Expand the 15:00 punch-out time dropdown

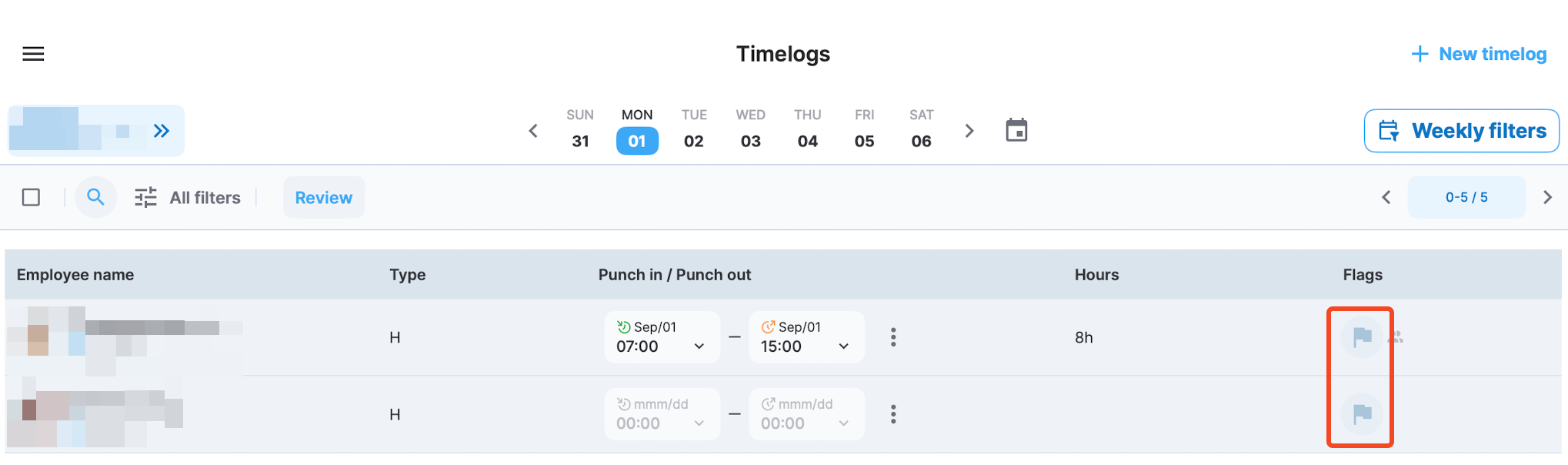click(x=843, y=346)
